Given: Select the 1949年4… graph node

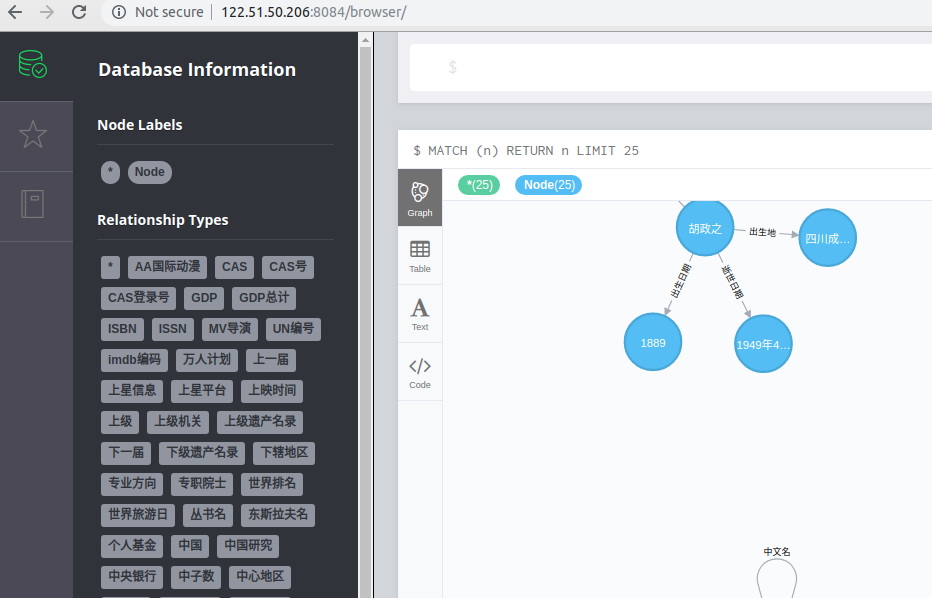Looking at the screenshot, I should [x=763, y=344].
